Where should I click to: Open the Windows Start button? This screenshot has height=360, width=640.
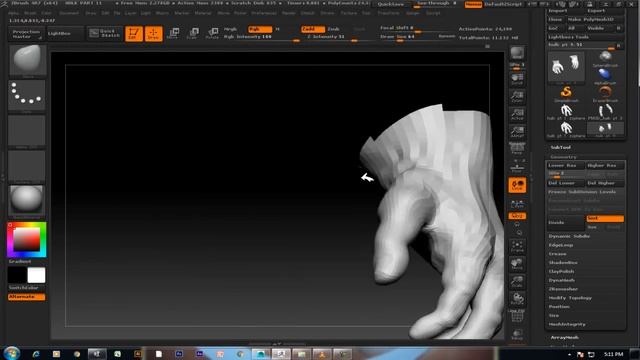point(11,353)
